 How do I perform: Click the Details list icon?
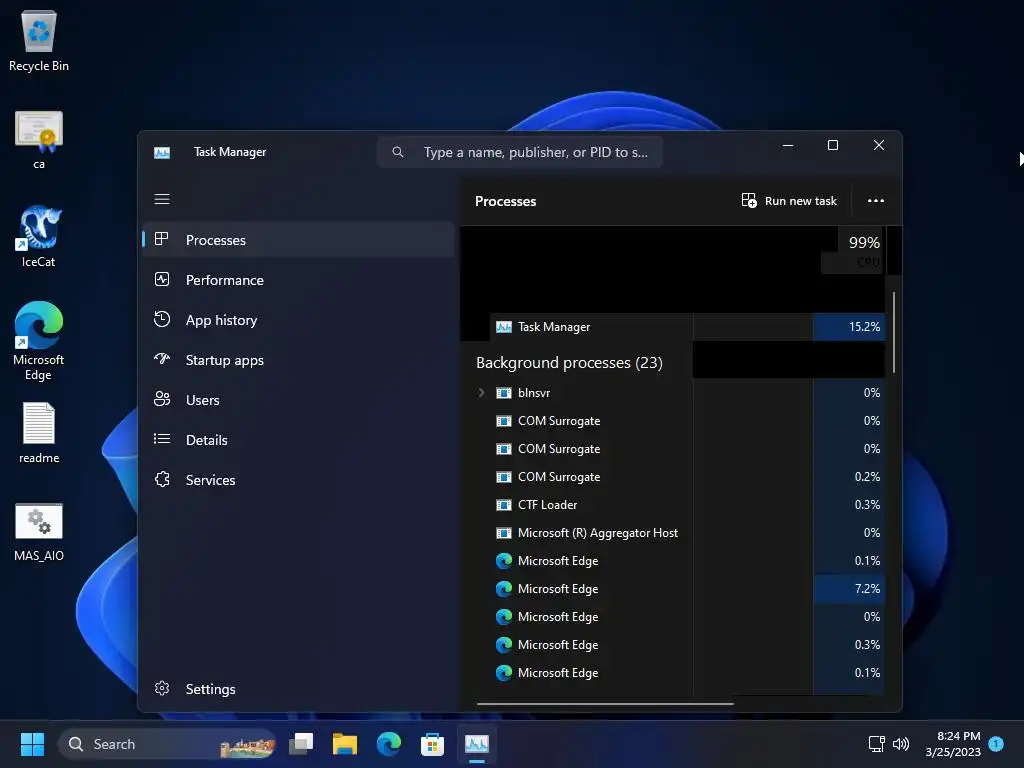162,439
